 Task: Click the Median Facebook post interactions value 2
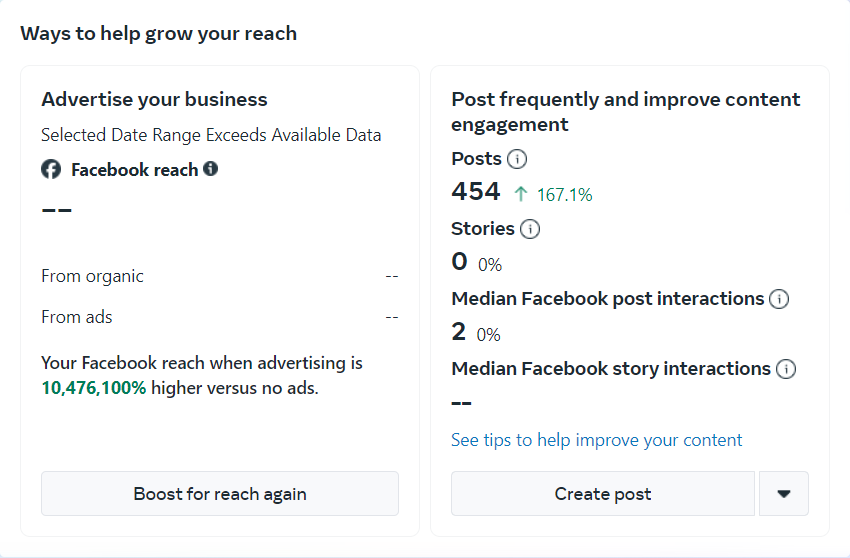(x=459, y=332)
